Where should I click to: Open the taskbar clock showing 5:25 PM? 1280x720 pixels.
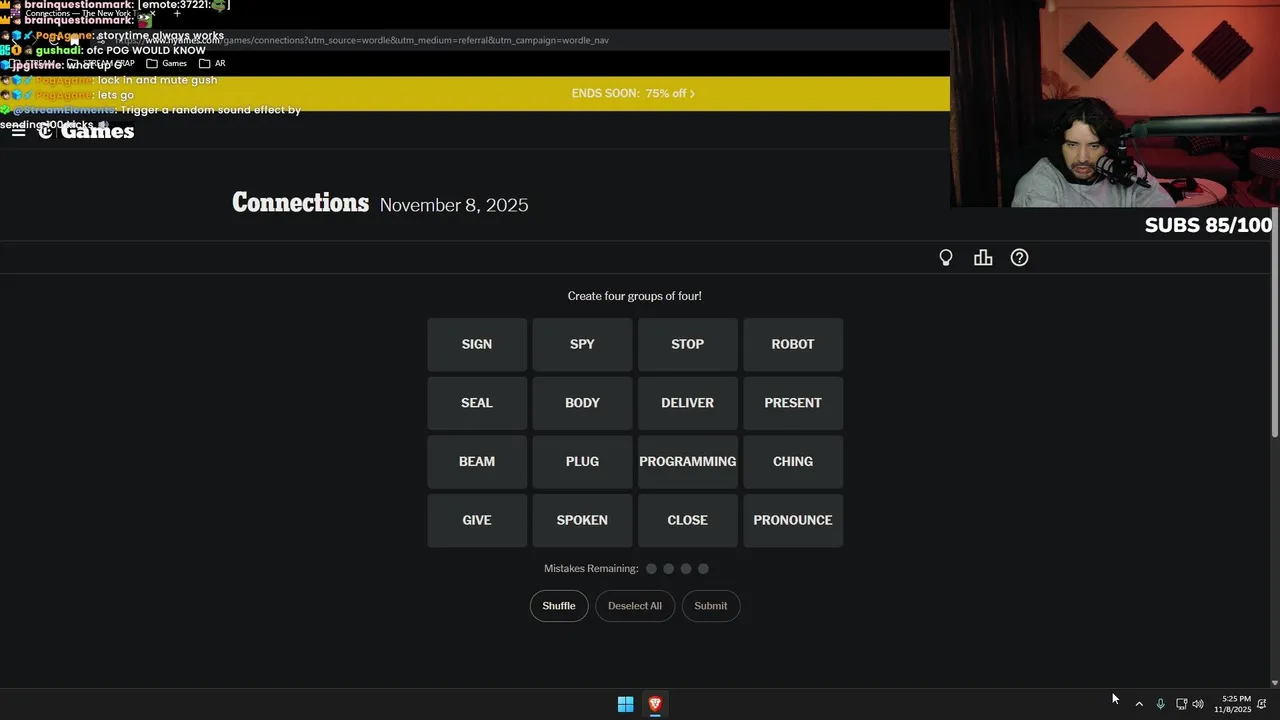click(x=1233, y=704)
